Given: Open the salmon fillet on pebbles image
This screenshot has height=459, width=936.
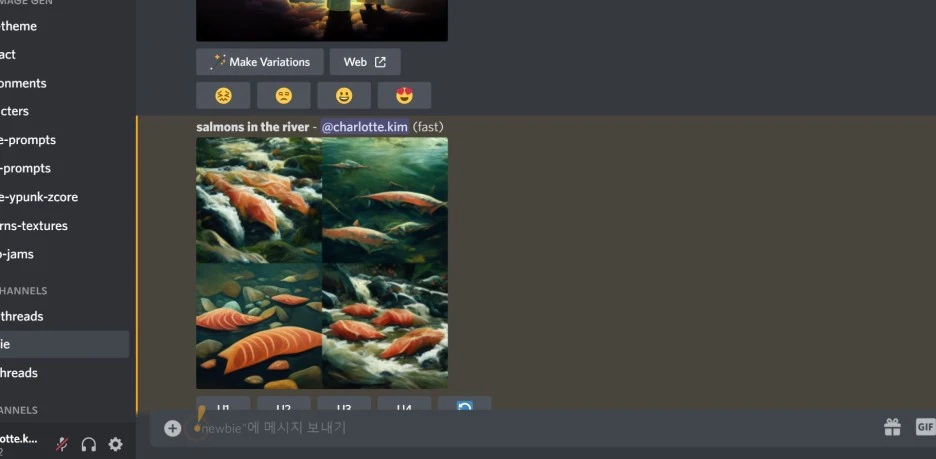Looking at the screenshot, I should click(258, 326).
